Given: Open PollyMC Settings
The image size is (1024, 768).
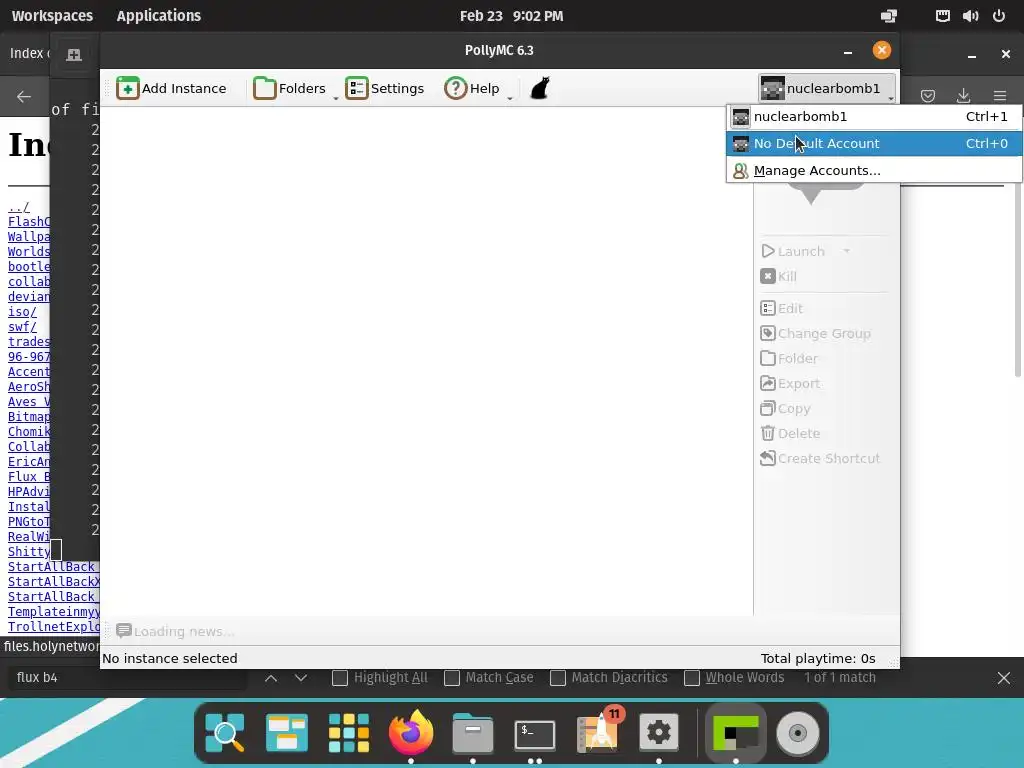Looking at the screenshot, I should [x=385, y=88].
